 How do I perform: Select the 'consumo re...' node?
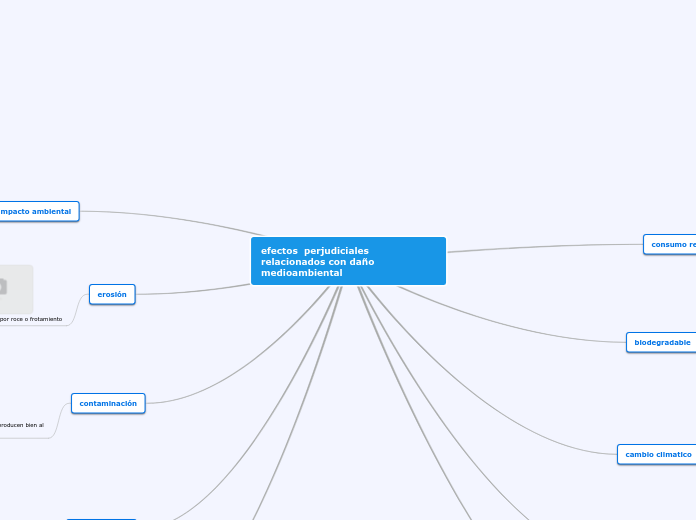pos(670,244)
